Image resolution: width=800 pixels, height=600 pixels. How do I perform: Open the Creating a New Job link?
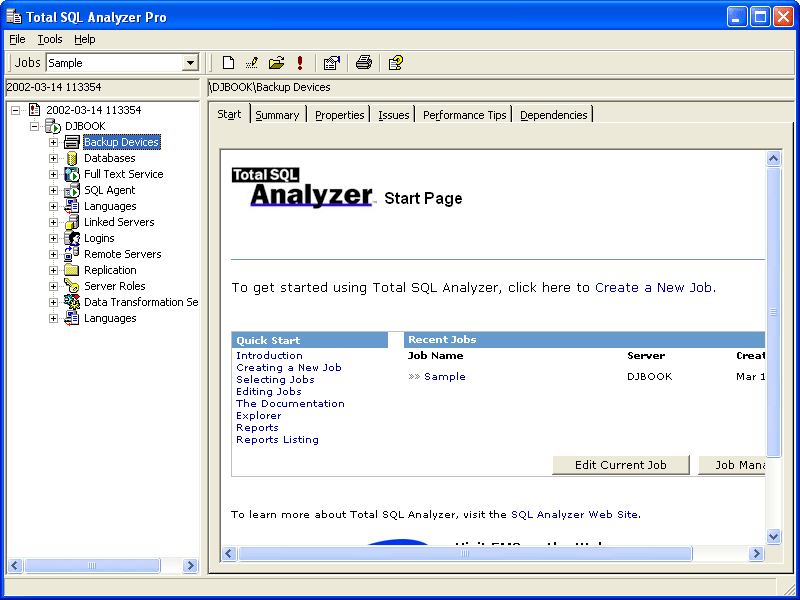(x=289, y=367)
